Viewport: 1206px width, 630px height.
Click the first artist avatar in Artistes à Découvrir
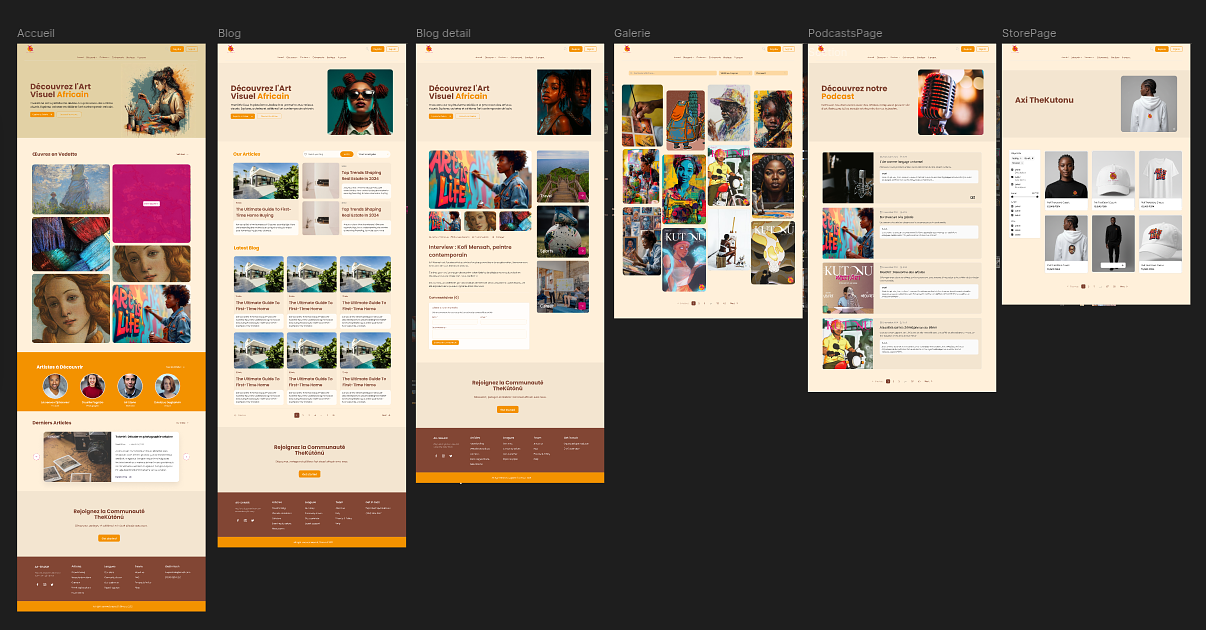tap(57, 386)
